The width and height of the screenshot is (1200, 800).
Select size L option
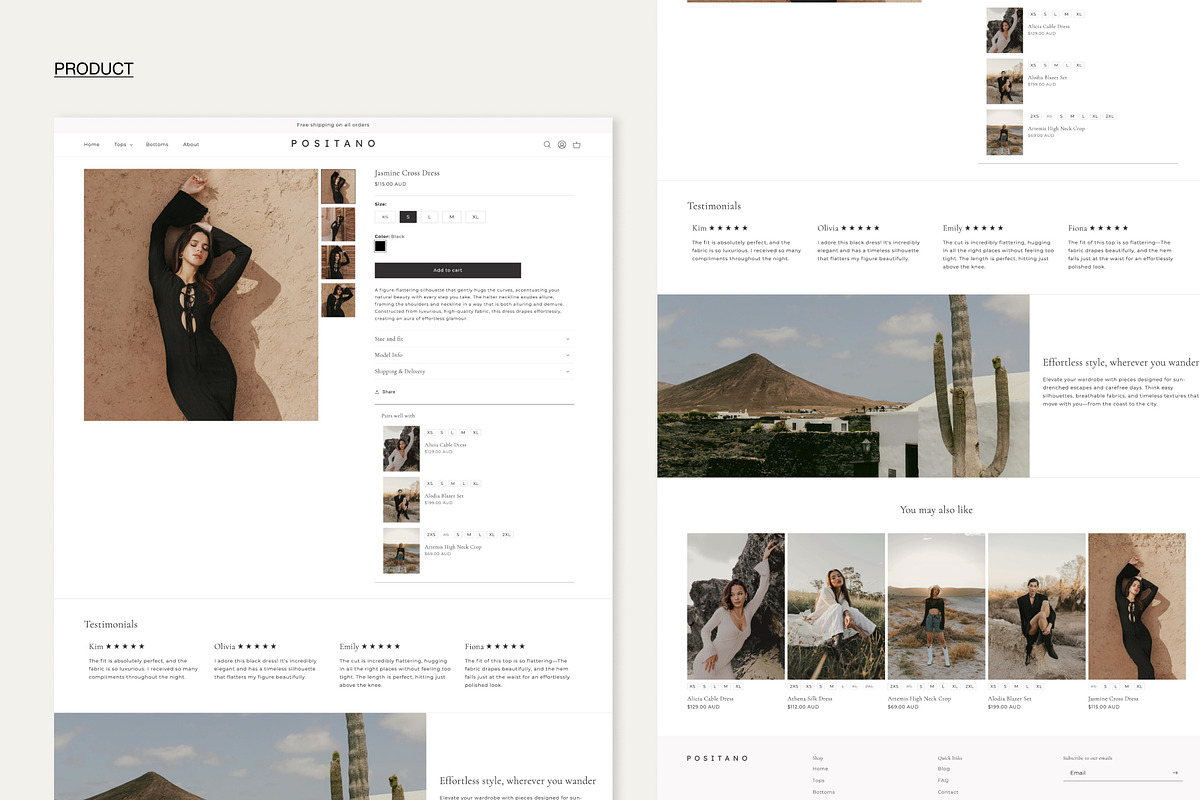coord(429,217)
